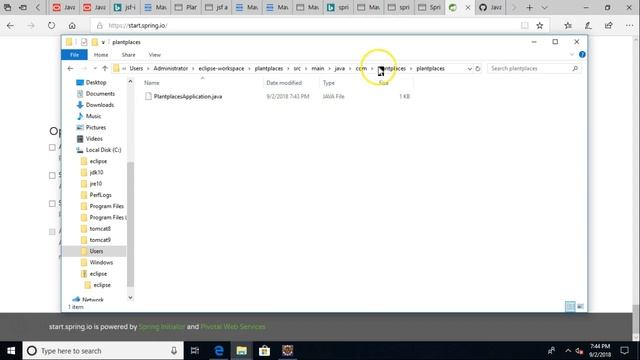Tick the fourth checkbox on the Spring page
The width and height of the screenshot is (640, 360).
coord(52,231)
